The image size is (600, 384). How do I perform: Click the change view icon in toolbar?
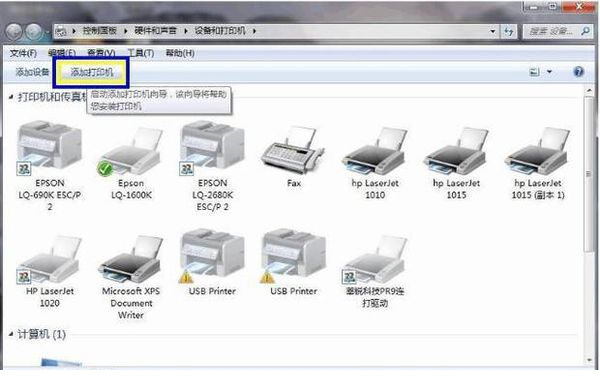534,72
